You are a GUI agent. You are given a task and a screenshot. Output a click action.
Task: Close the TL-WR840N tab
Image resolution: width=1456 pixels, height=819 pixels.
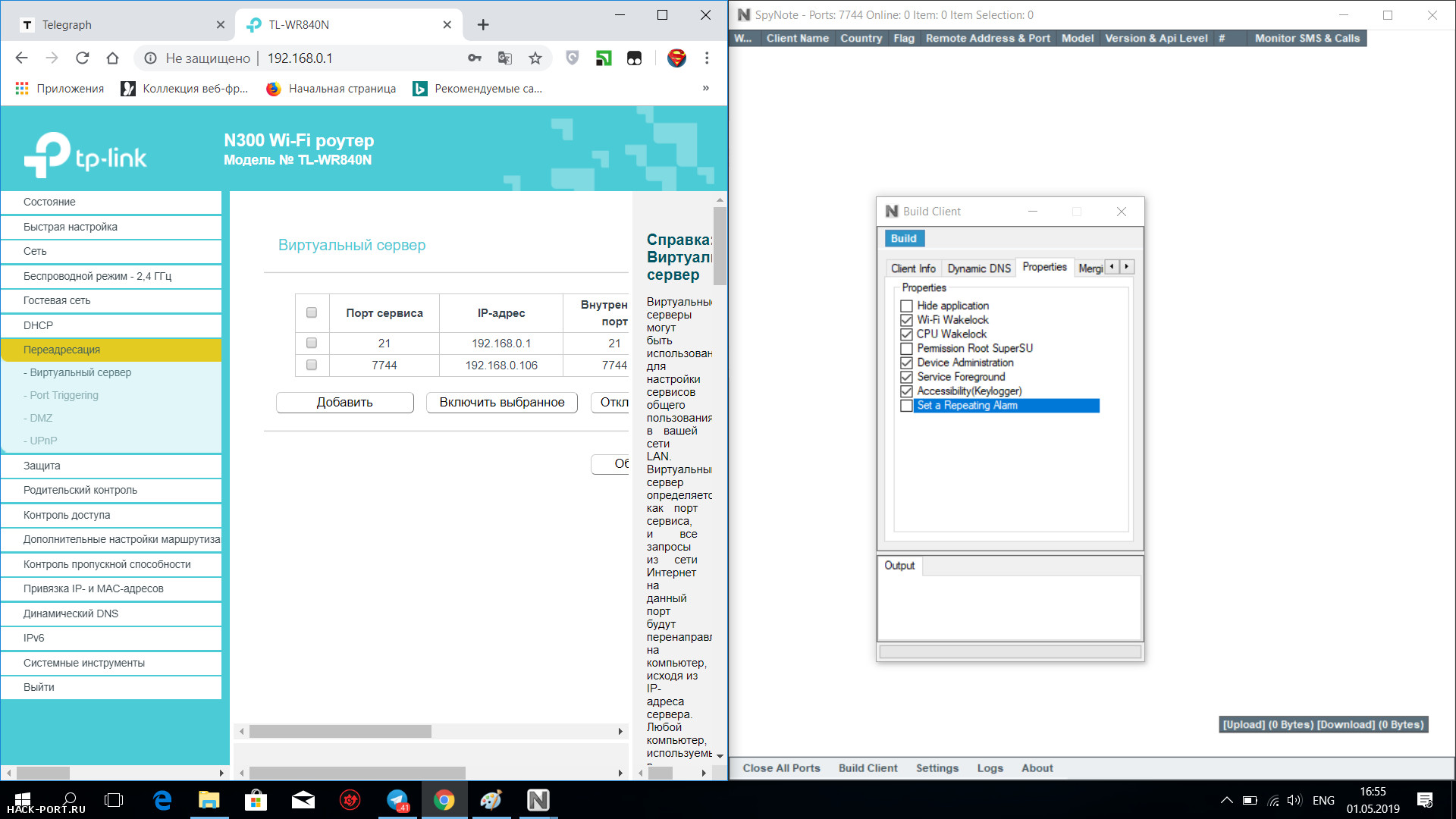coord(447,25)
